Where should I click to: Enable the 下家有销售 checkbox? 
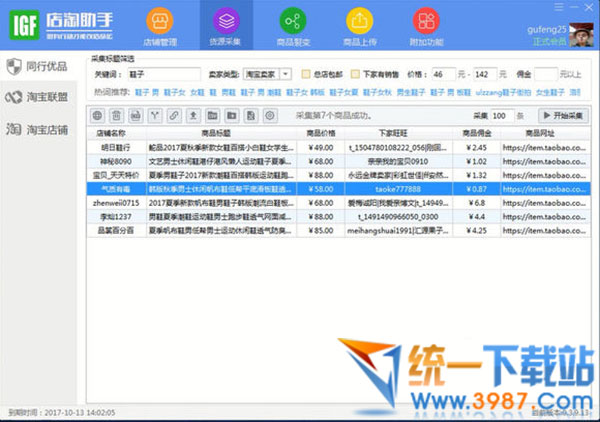[358, 74]
